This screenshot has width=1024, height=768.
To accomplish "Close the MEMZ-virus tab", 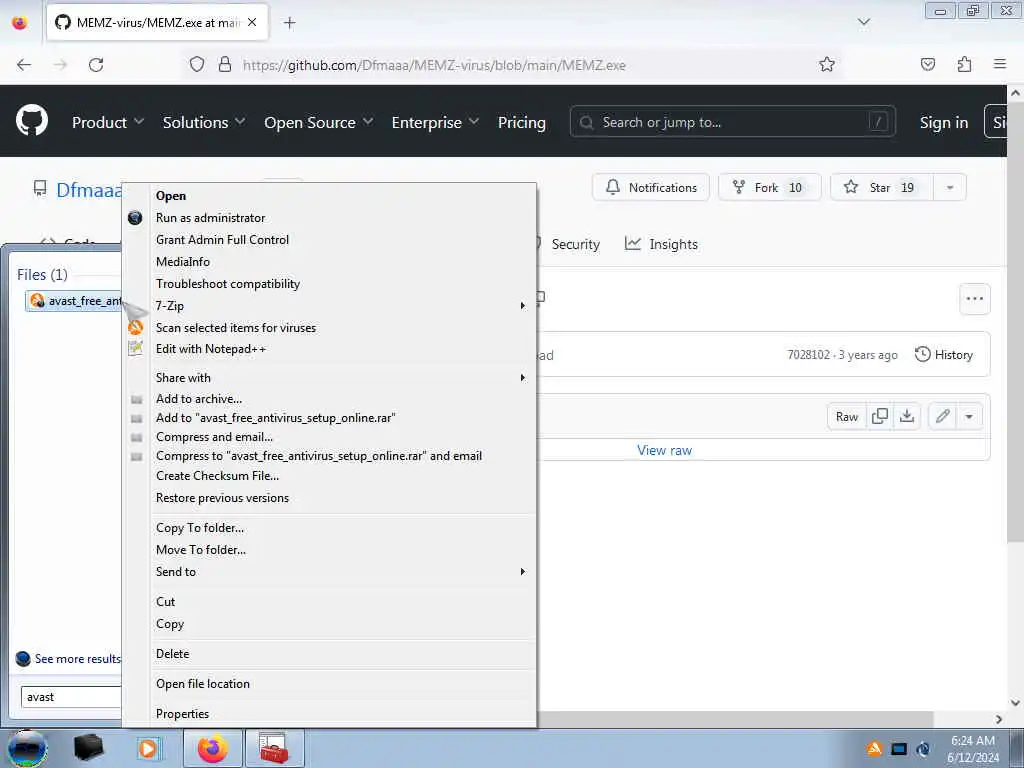I will tap(252, 22).
